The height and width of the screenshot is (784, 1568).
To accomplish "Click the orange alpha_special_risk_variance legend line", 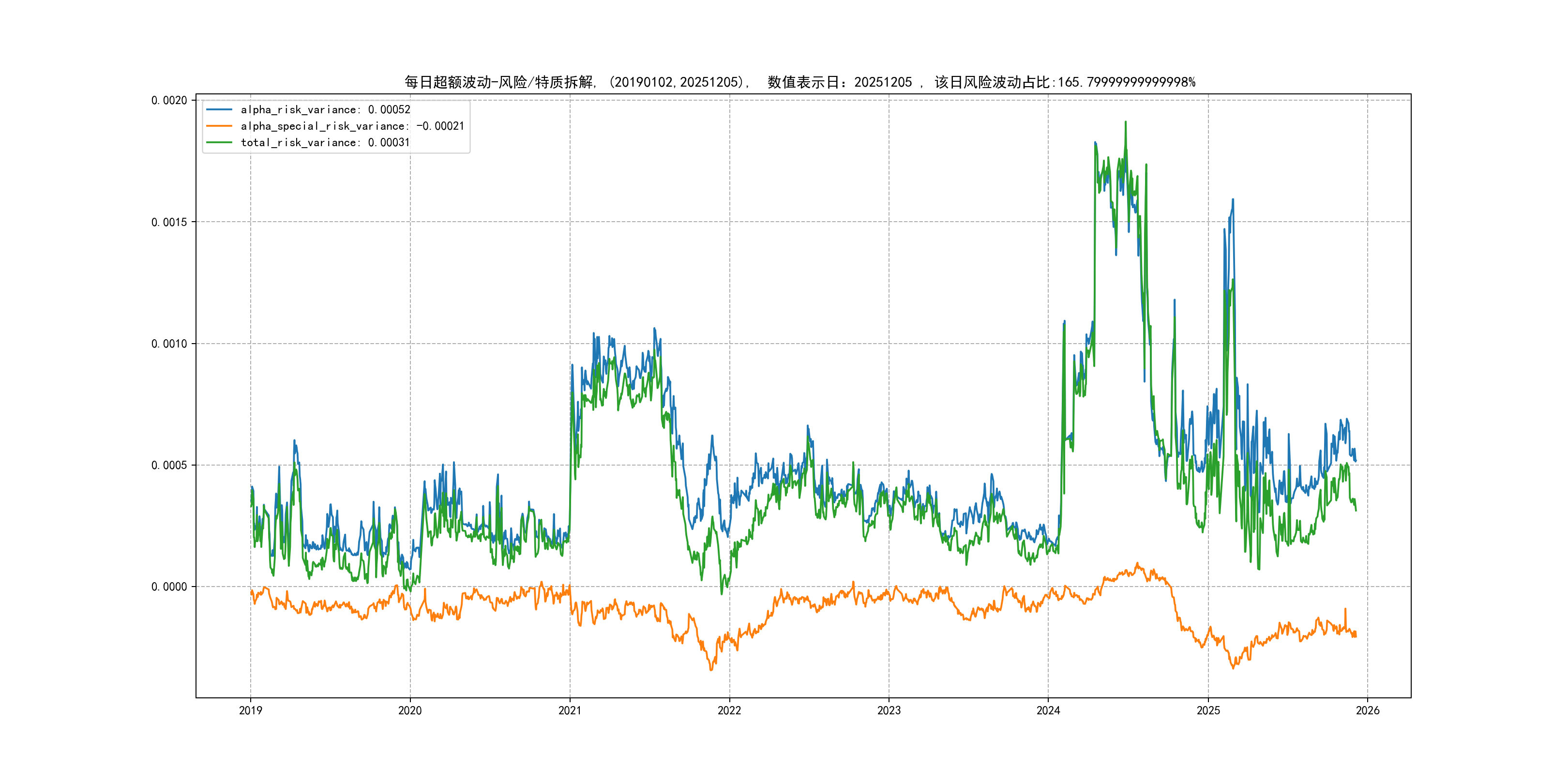I will tap(219, 126).
